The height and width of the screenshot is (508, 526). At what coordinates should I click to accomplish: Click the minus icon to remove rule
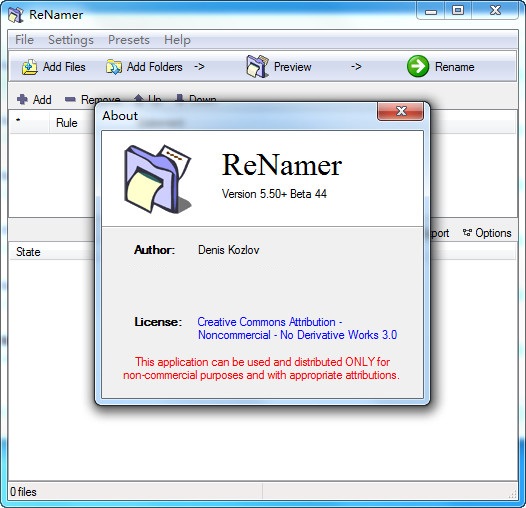70,99
